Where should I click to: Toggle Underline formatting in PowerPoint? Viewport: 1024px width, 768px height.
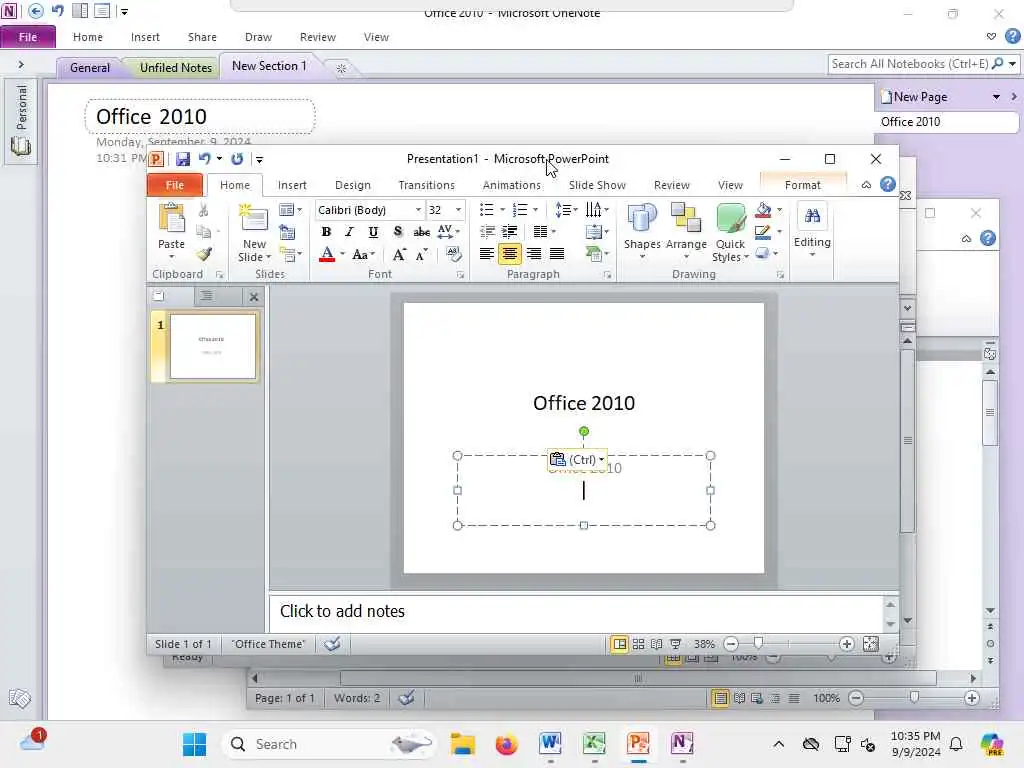coord(373,232)
